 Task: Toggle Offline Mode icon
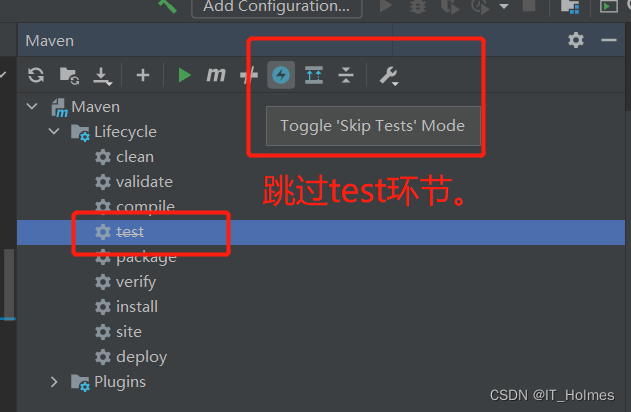click(x=249, y=75)
